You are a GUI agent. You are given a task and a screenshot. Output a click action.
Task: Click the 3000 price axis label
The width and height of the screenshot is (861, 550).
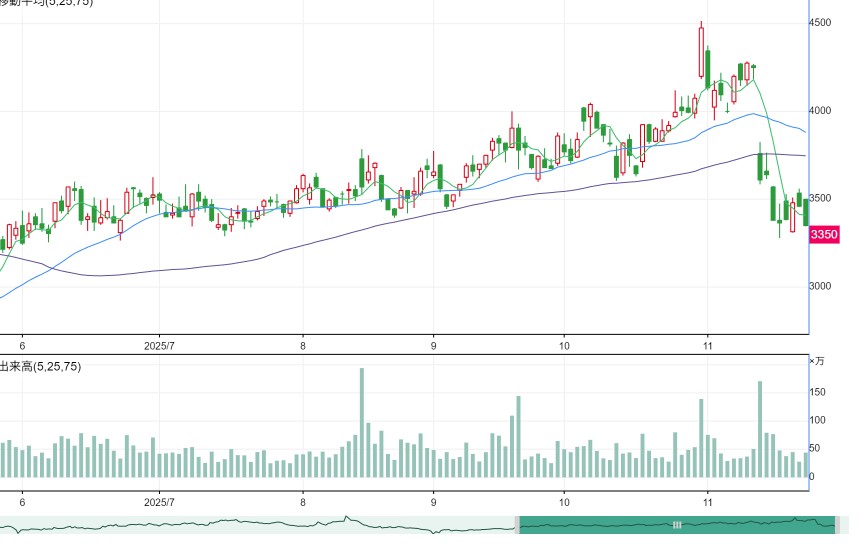[820, 286]
